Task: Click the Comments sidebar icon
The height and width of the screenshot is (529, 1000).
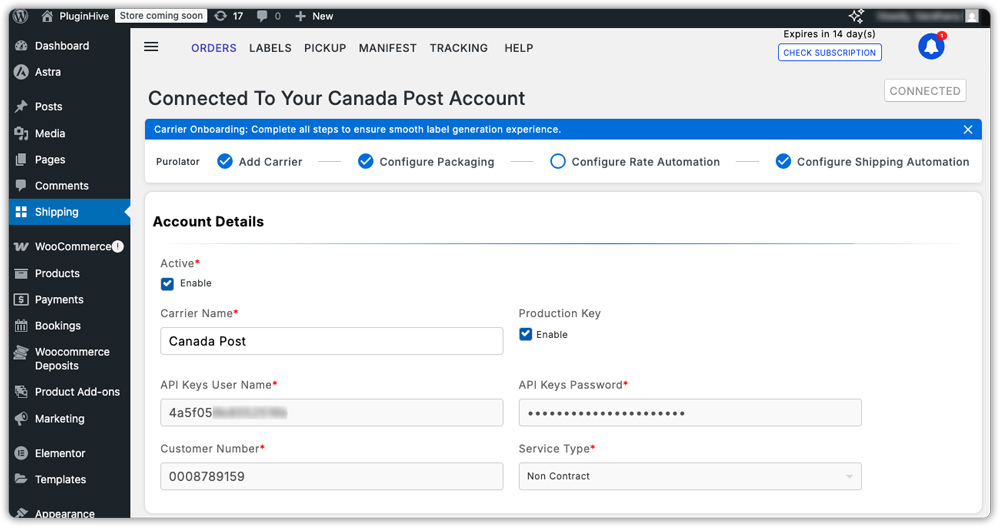Action: (21, 186)
